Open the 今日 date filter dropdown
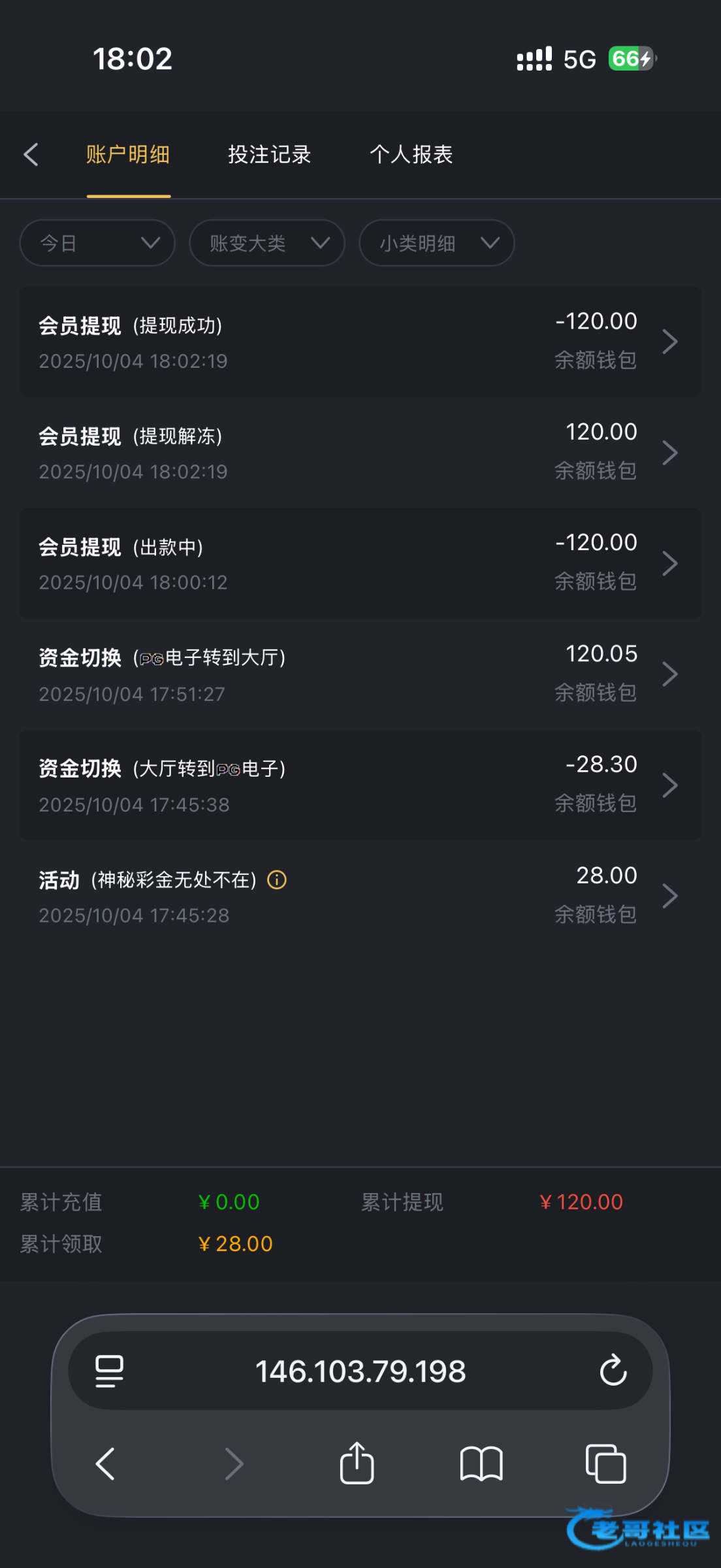The image size is (721, 1568). [97, 243]
